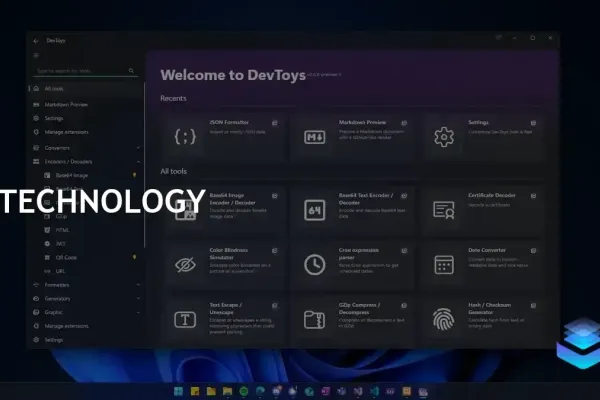600x400 pixels.
Task: Toggle the hamburger navigation menu button
Action: (36, 56)
